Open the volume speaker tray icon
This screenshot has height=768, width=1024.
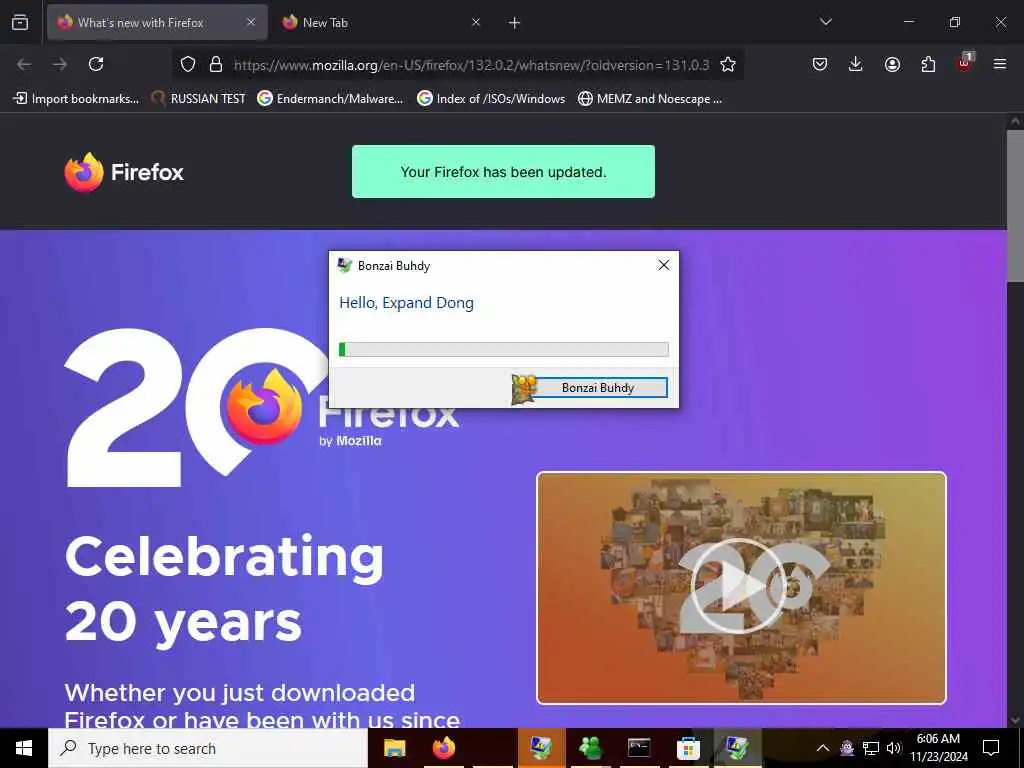tap(893, 748)
